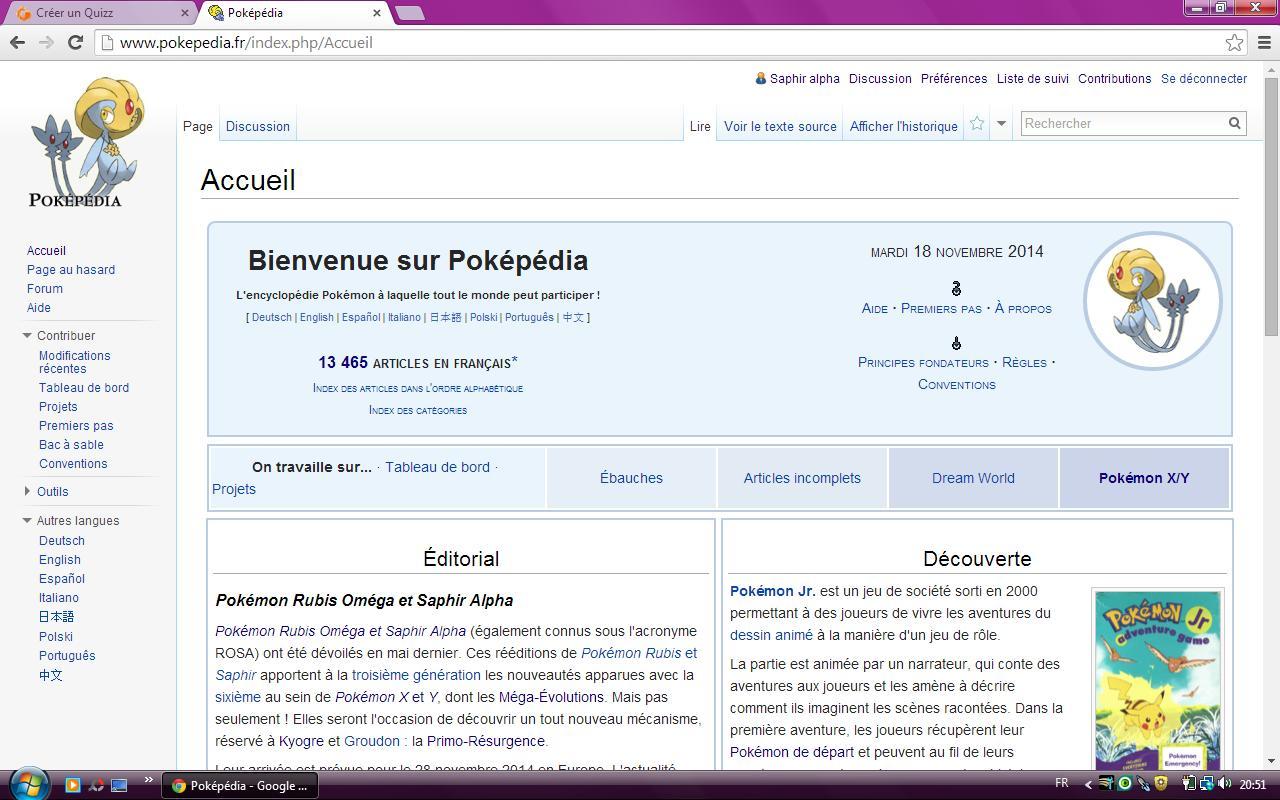Viewport: 1280px width, 800px height.
Task: Click the Poképédia taskbar button
Action: 240,785
